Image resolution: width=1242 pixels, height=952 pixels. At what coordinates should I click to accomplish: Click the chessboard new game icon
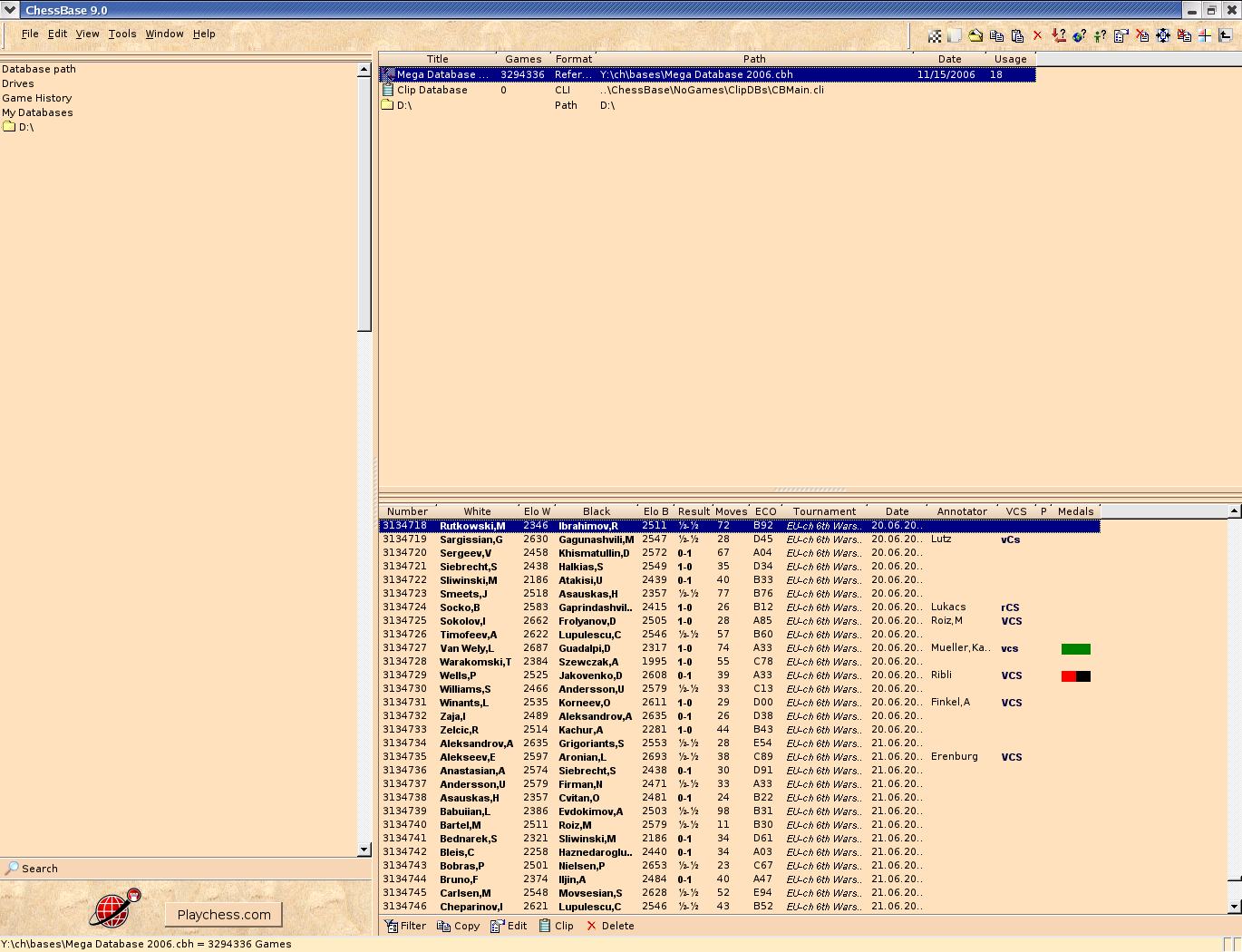coord(935,35)
